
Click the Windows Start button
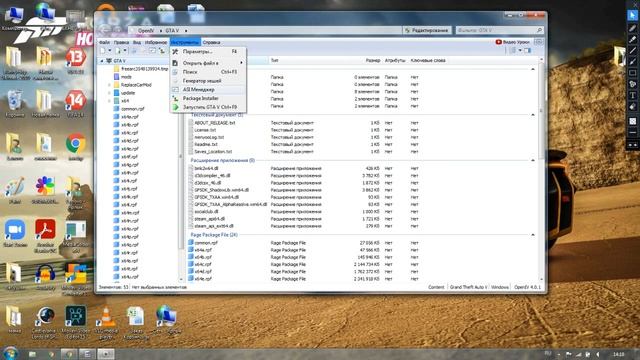coord(10,353)
